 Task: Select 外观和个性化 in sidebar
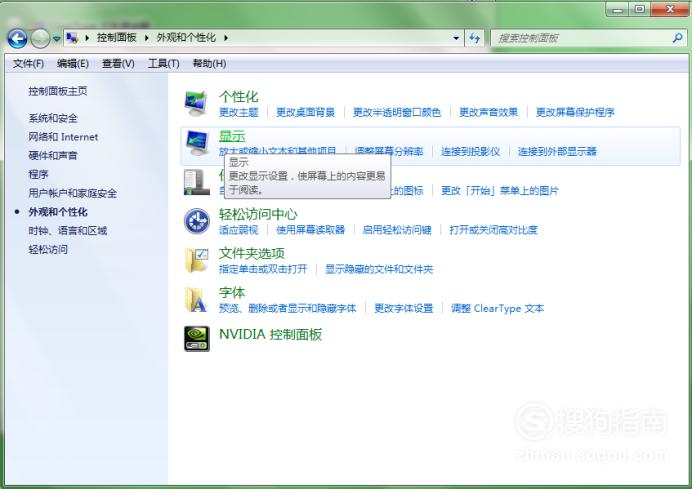pyautogui.click(x=58, y=212)
